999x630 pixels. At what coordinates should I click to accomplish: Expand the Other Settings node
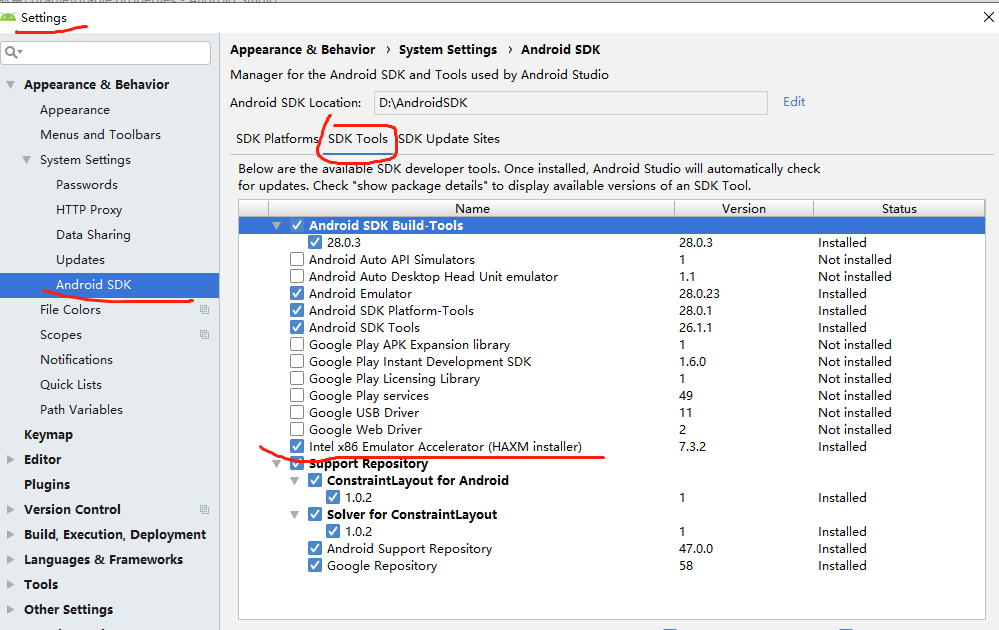click(x=11, y=610)
